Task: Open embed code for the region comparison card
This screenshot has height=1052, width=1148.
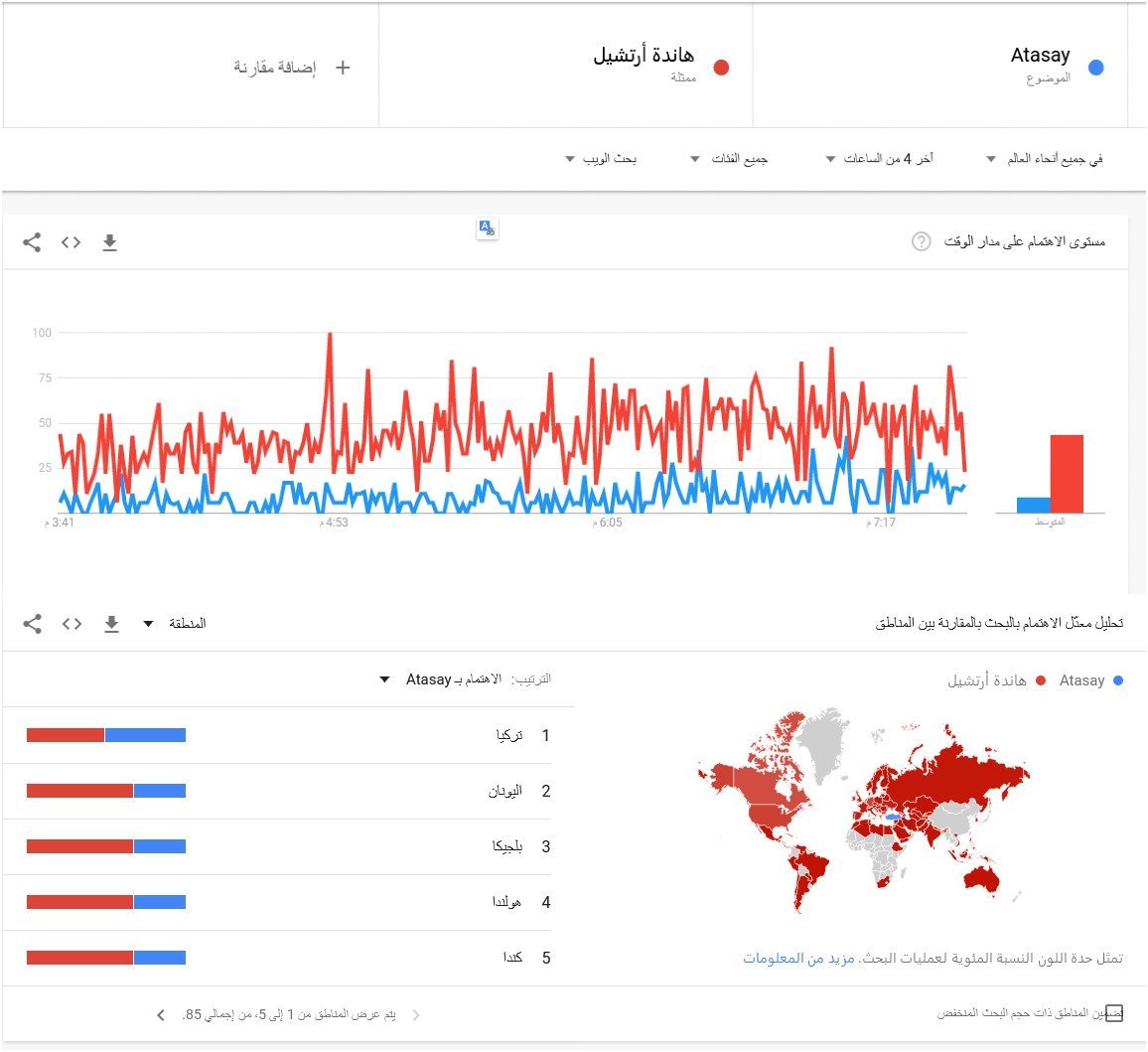Action: tap(71, 624)
